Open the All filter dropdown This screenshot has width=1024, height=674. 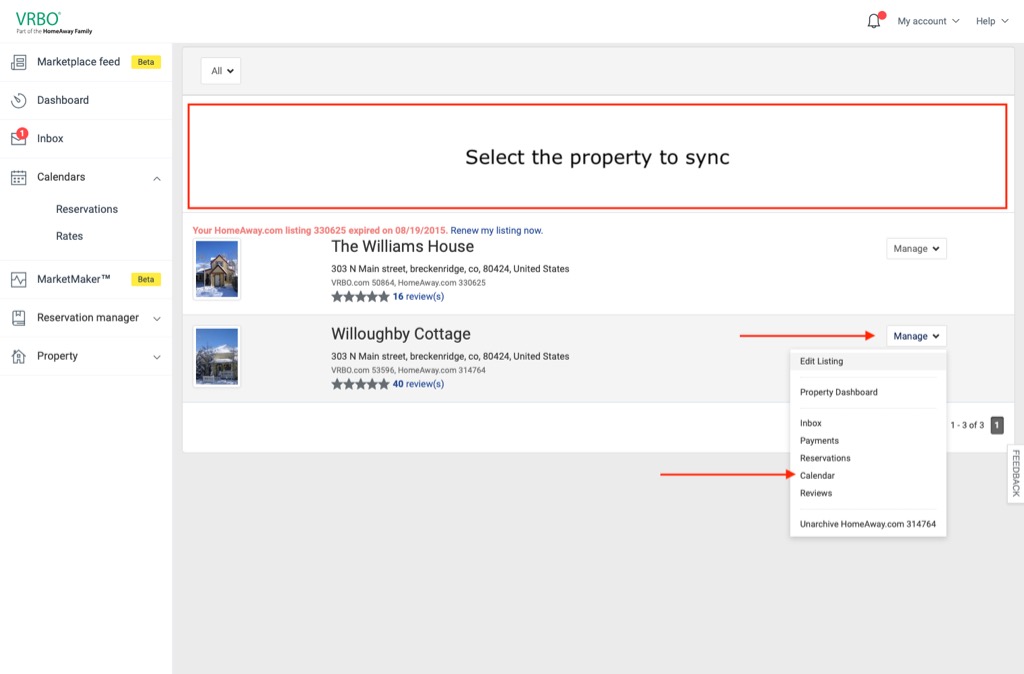click(221, 71)
